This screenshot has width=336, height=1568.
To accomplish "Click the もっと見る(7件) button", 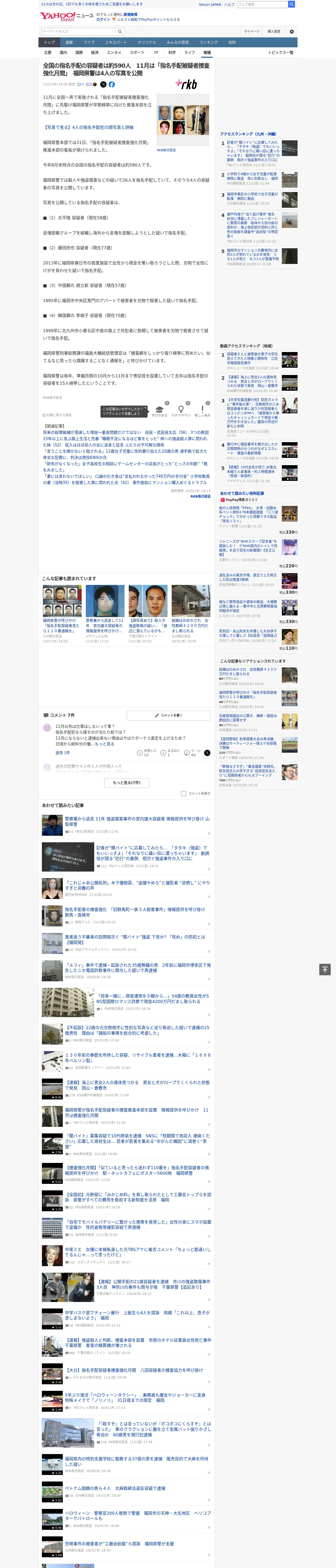I will point(127,783).
